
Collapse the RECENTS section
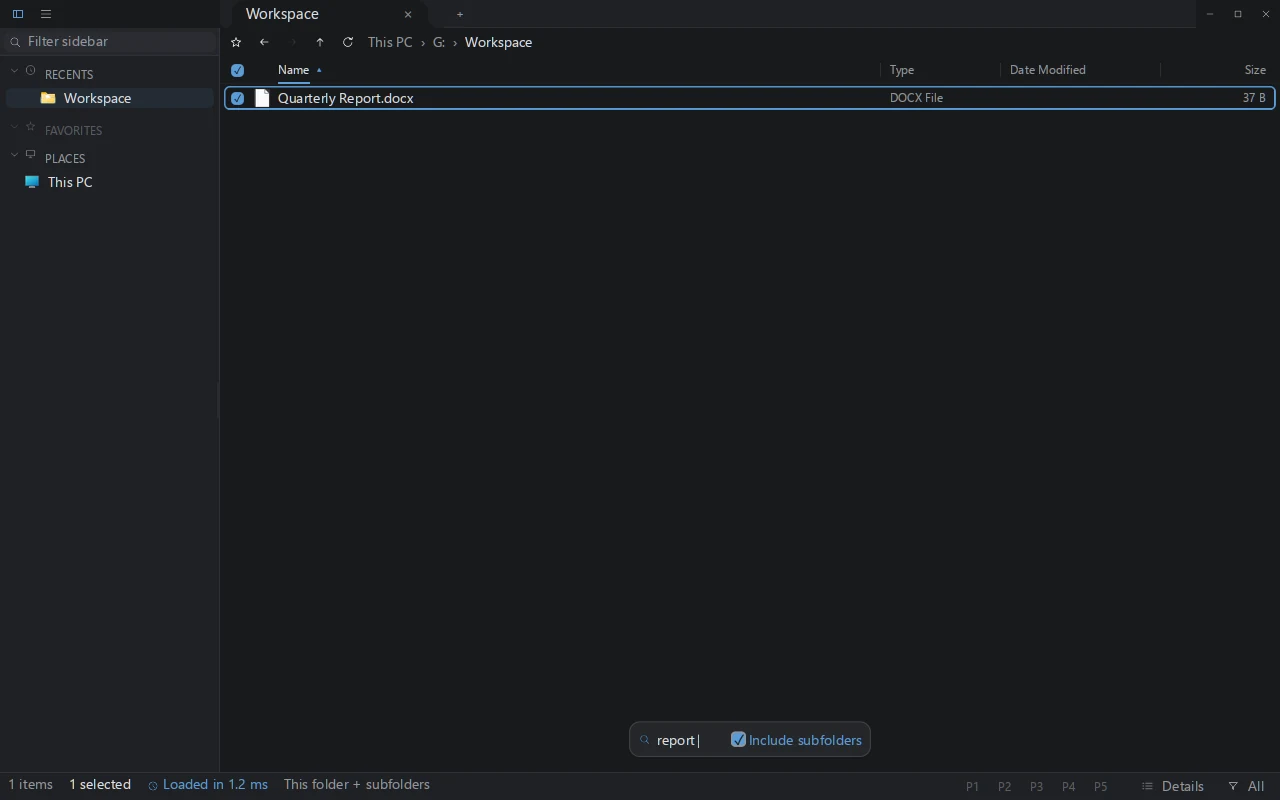[x=14, y=71]
